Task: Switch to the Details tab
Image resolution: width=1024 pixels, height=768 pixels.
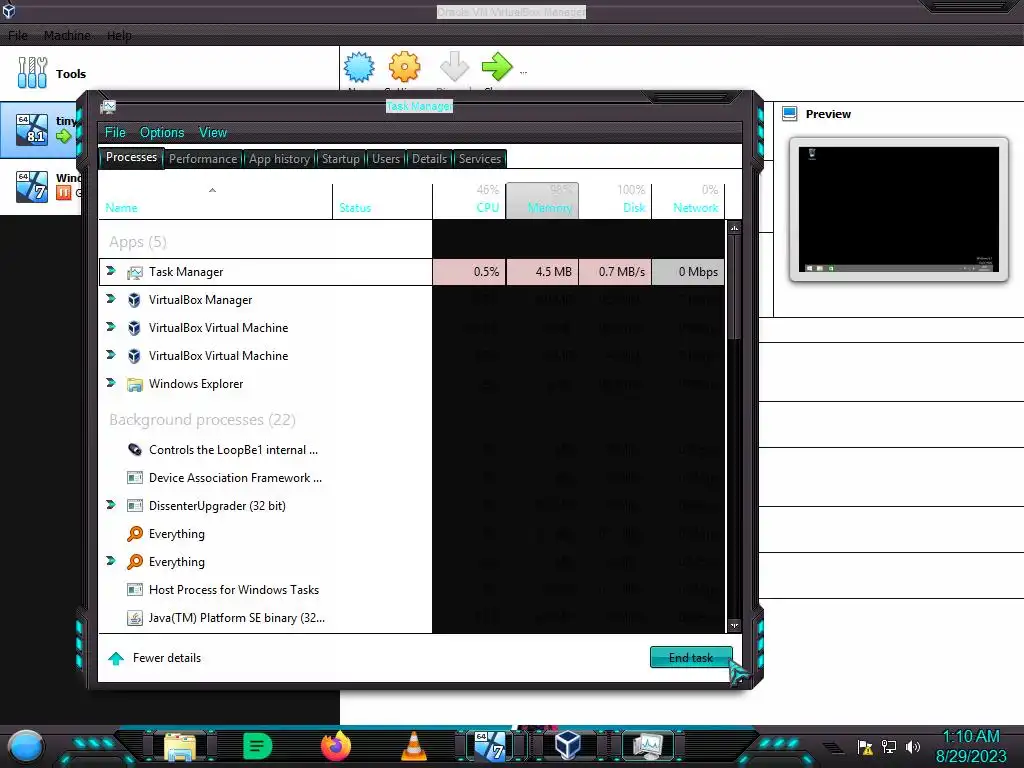Action: click(429, 159)
